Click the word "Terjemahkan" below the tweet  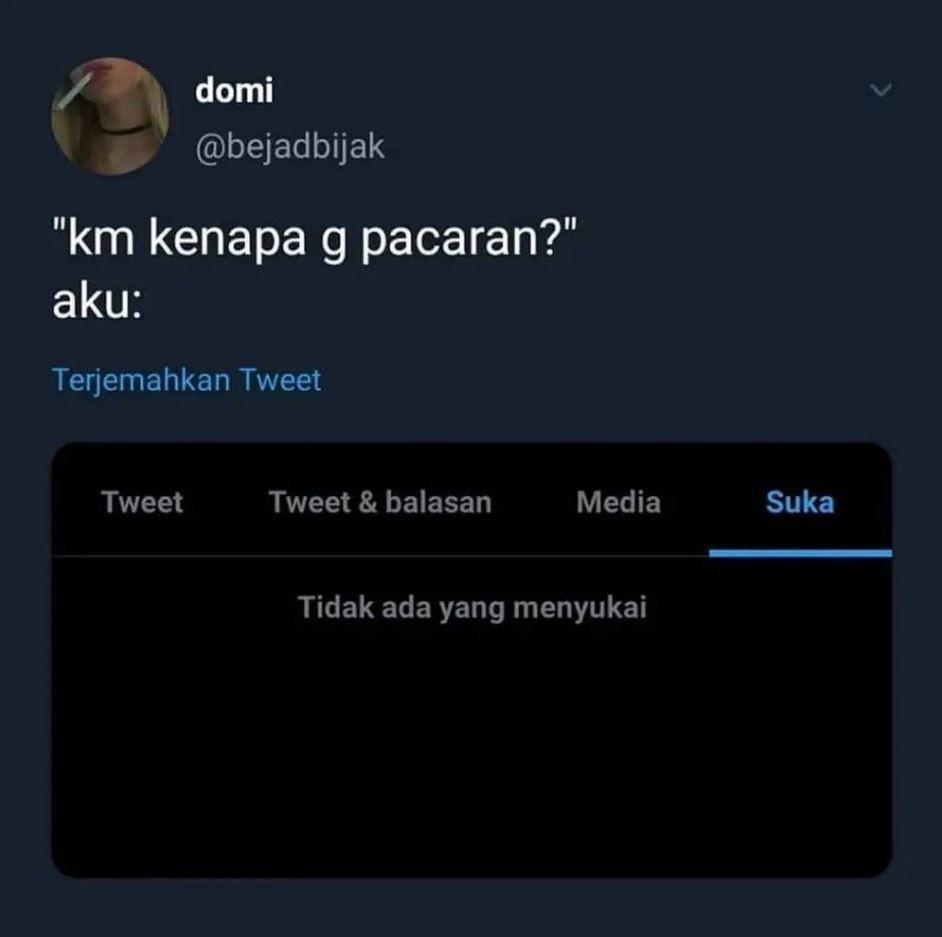pos(141,380)
